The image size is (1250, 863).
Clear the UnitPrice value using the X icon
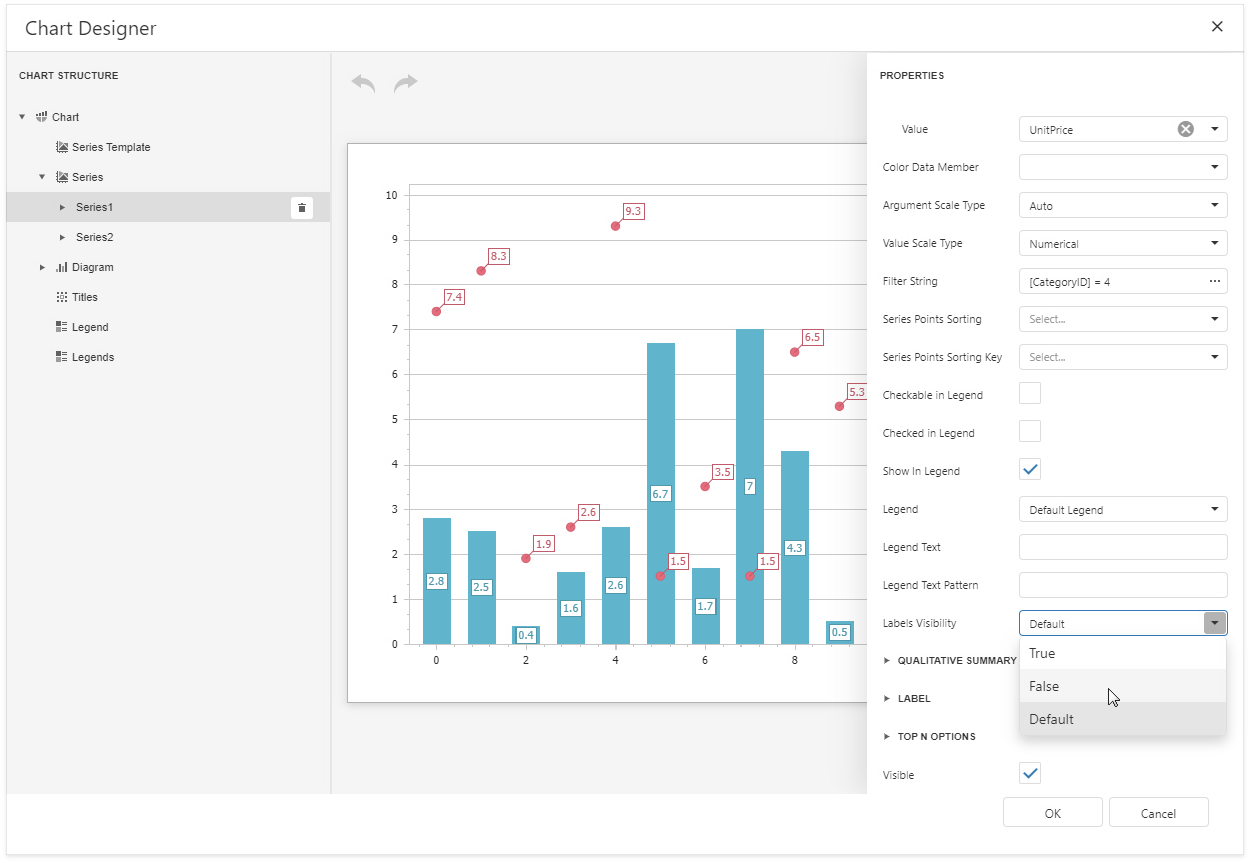tap(1185, 128)
